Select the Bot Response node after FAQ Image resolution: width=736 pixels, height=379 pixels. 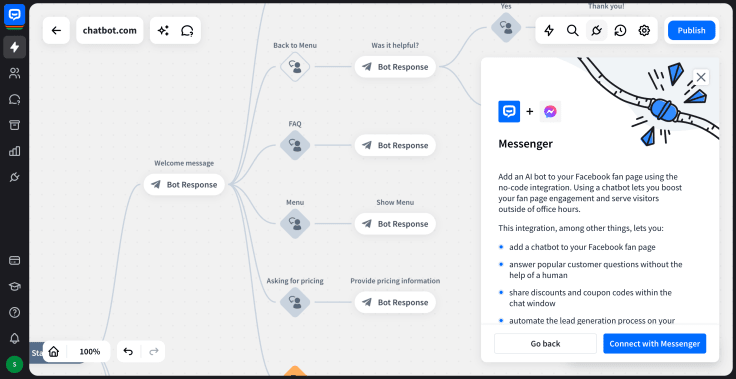click(x=395, y=145)
